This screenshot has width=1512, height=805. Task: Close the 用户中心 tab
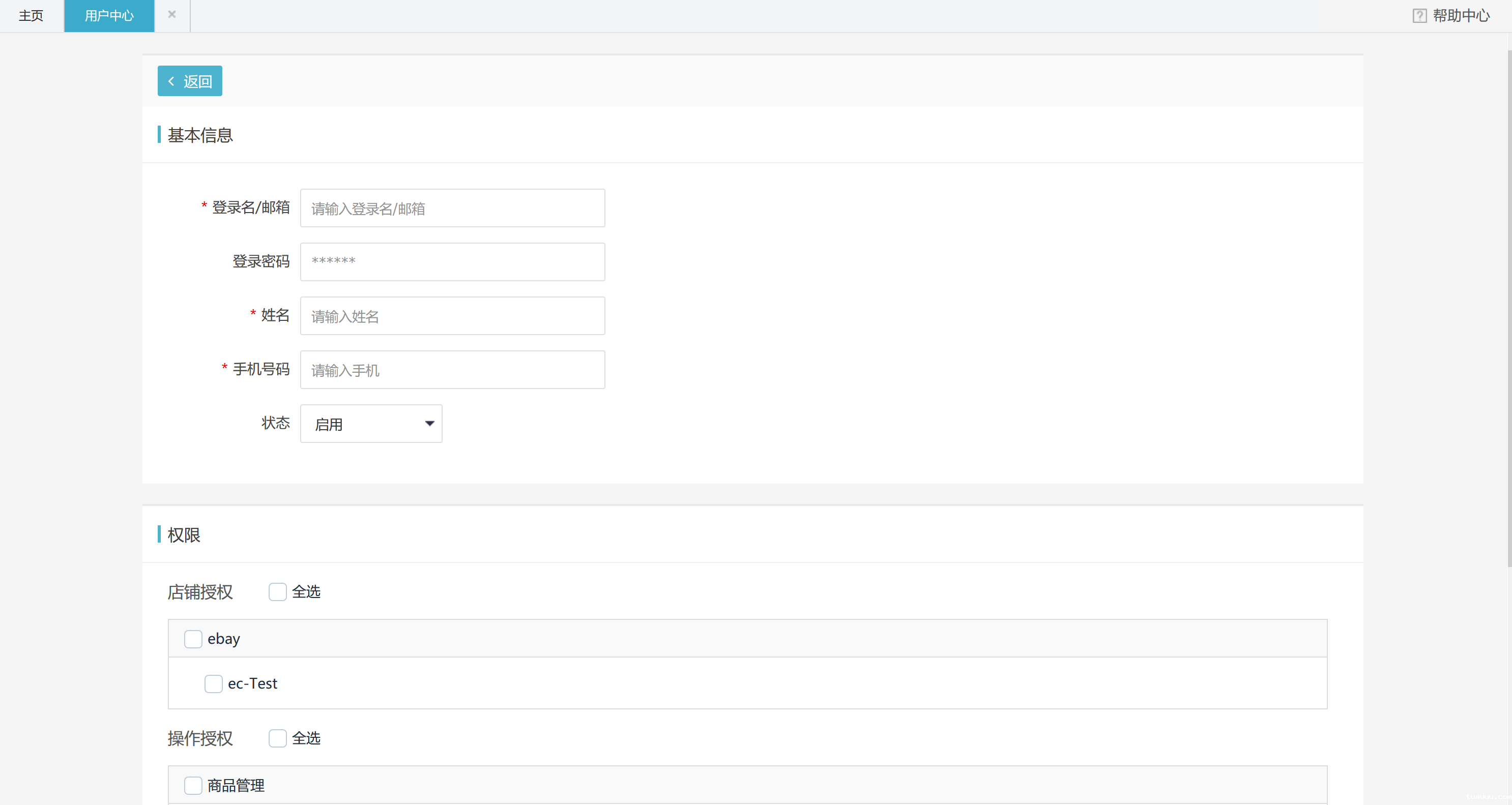click(x=172, y=15)
